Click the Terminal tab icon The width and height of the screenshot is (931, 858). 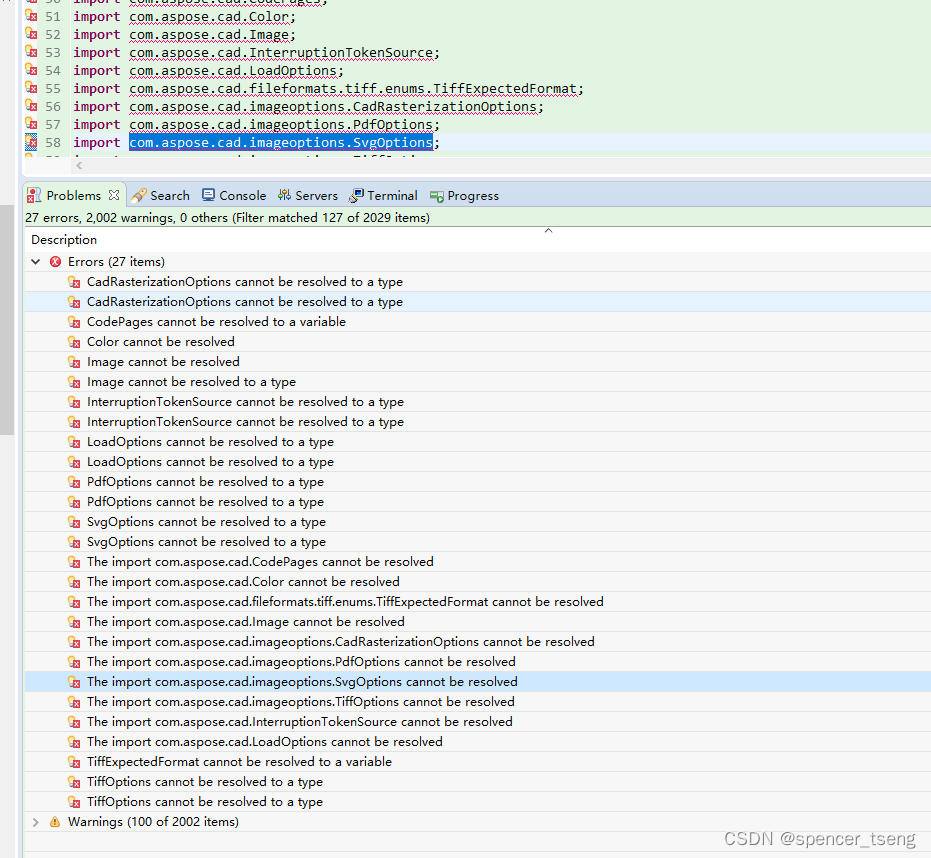pyautogui.click(x=356, y=195)
